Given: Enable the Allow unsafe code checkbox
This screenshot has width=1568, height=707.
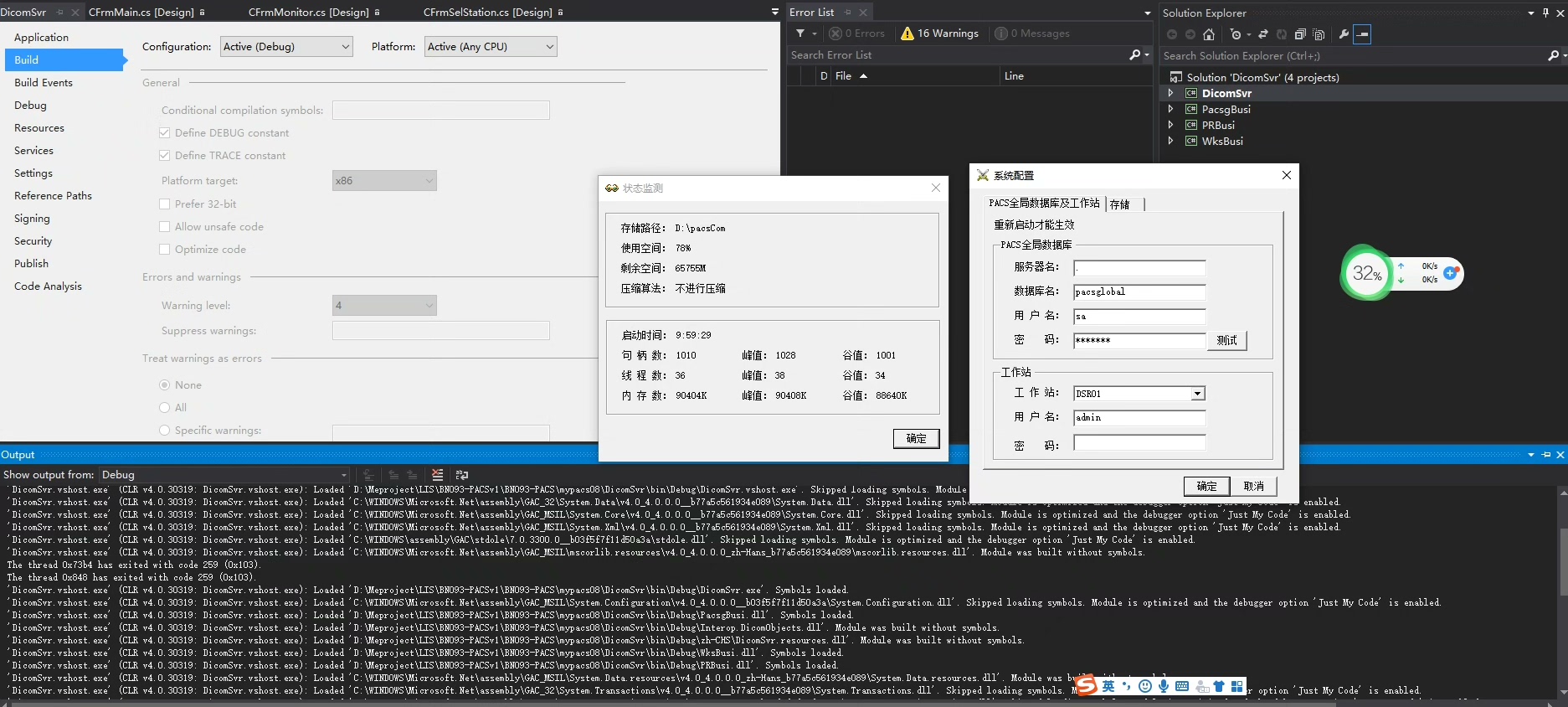Looking at the screenshot, I should (x=165, y=227).
